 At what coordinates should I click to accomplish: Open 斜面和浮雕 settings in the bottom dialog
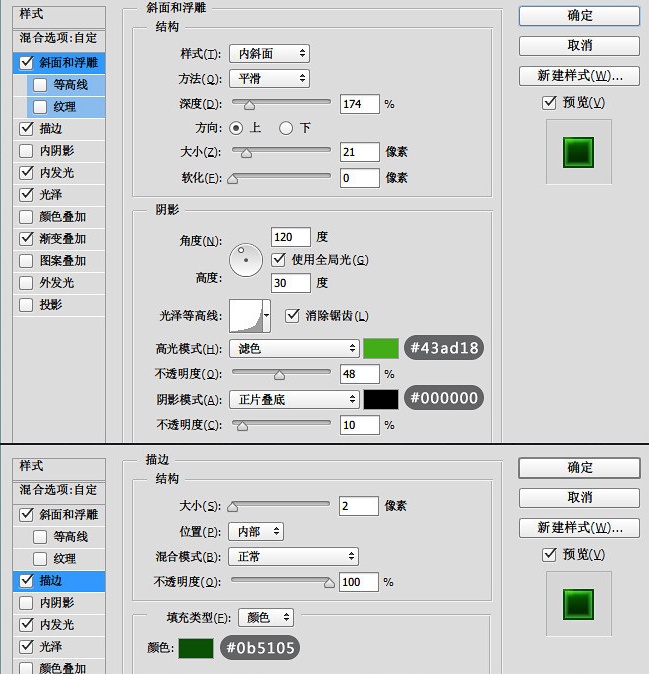[69, 515]
